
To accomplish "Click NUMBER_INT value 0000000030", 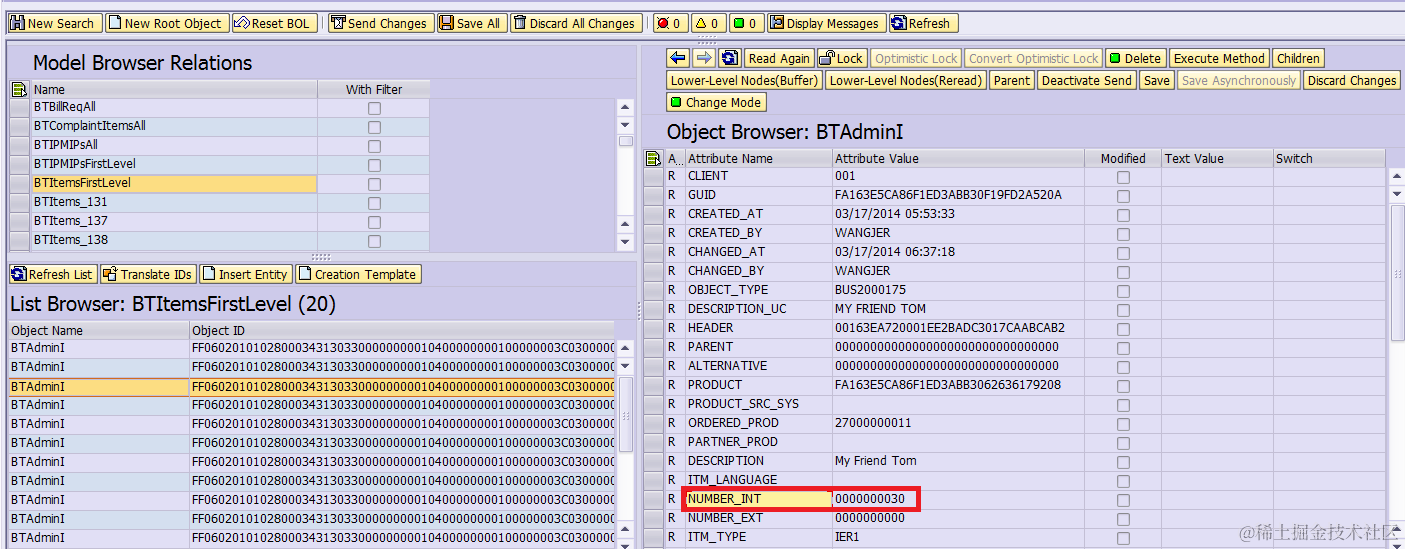I will (870, 499).
